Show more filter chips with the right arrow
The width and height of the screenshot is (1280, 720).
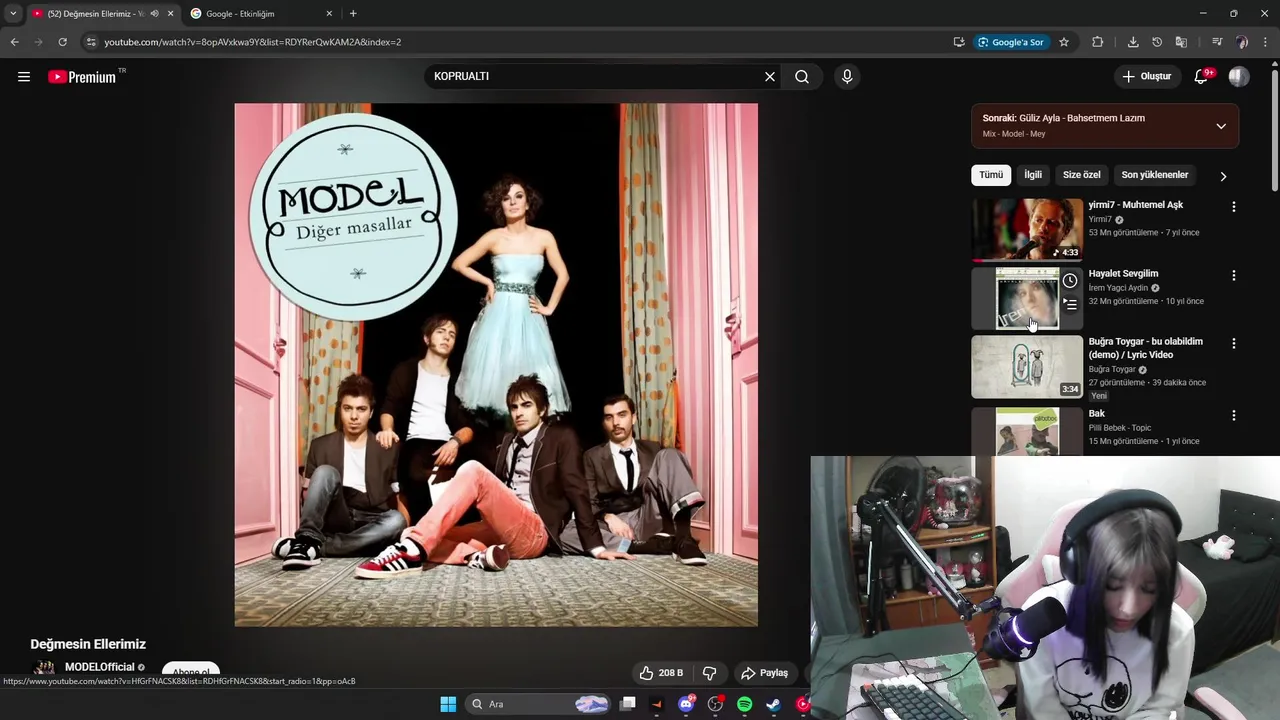(1223, 176)
